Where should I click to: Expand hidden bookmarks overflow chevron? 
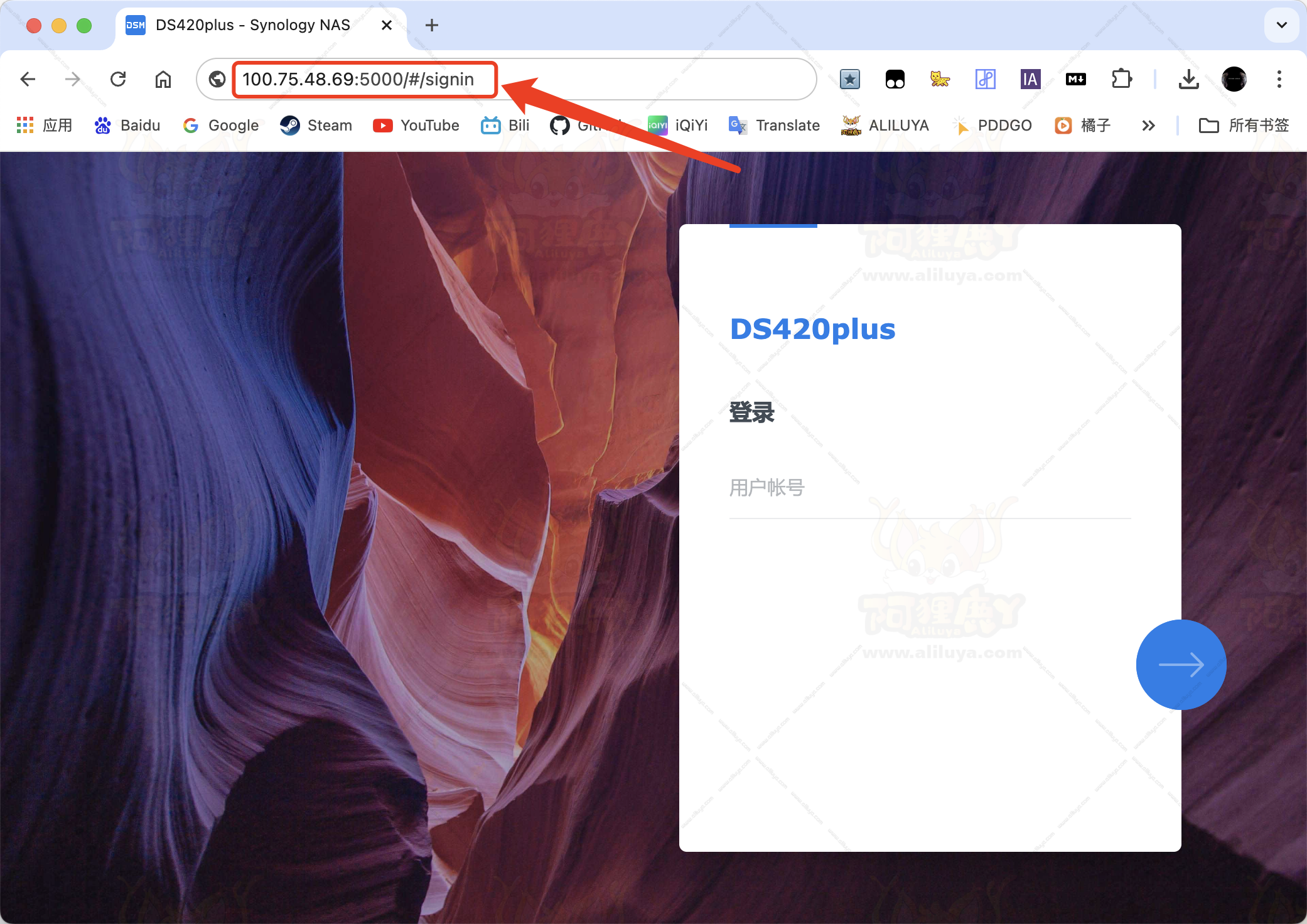pos(1148,126)
